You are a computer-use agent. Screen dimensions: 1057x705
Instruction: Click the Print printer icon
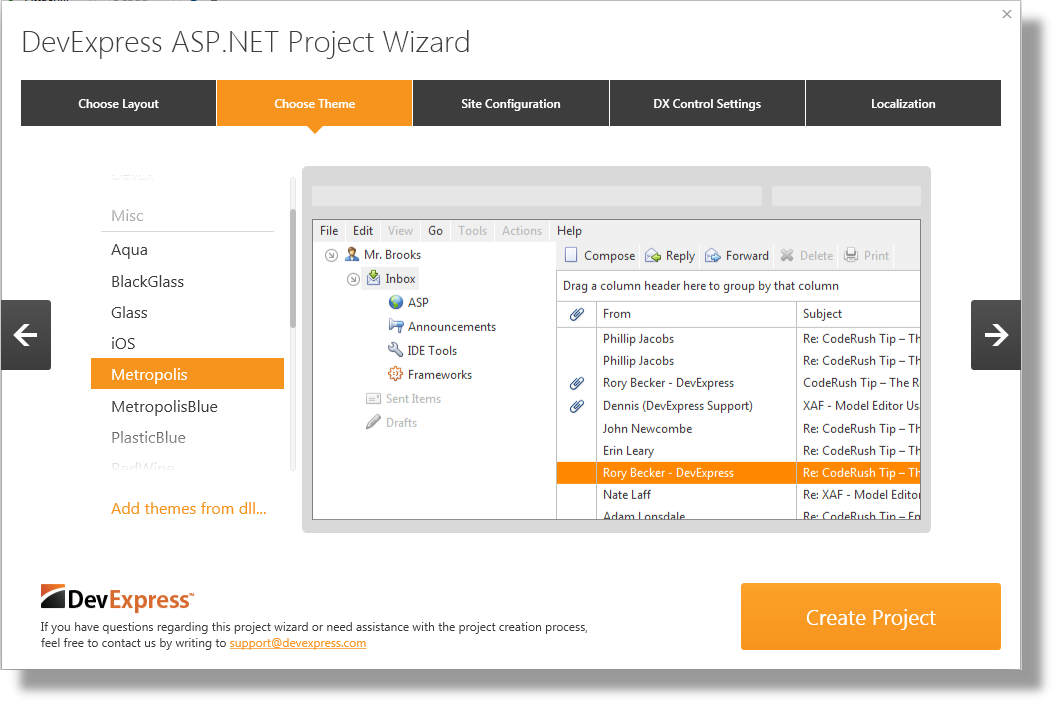(851, 255)
